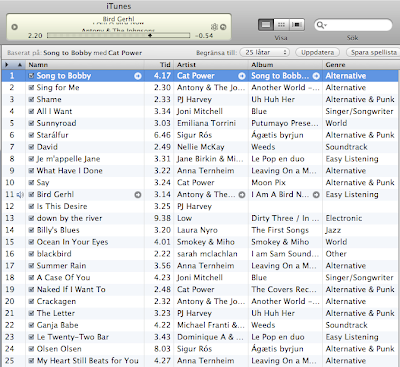Click playback progress bar in display
This screenshot has width=400, height=367.
pyautogui.click(x=119, y=35)
